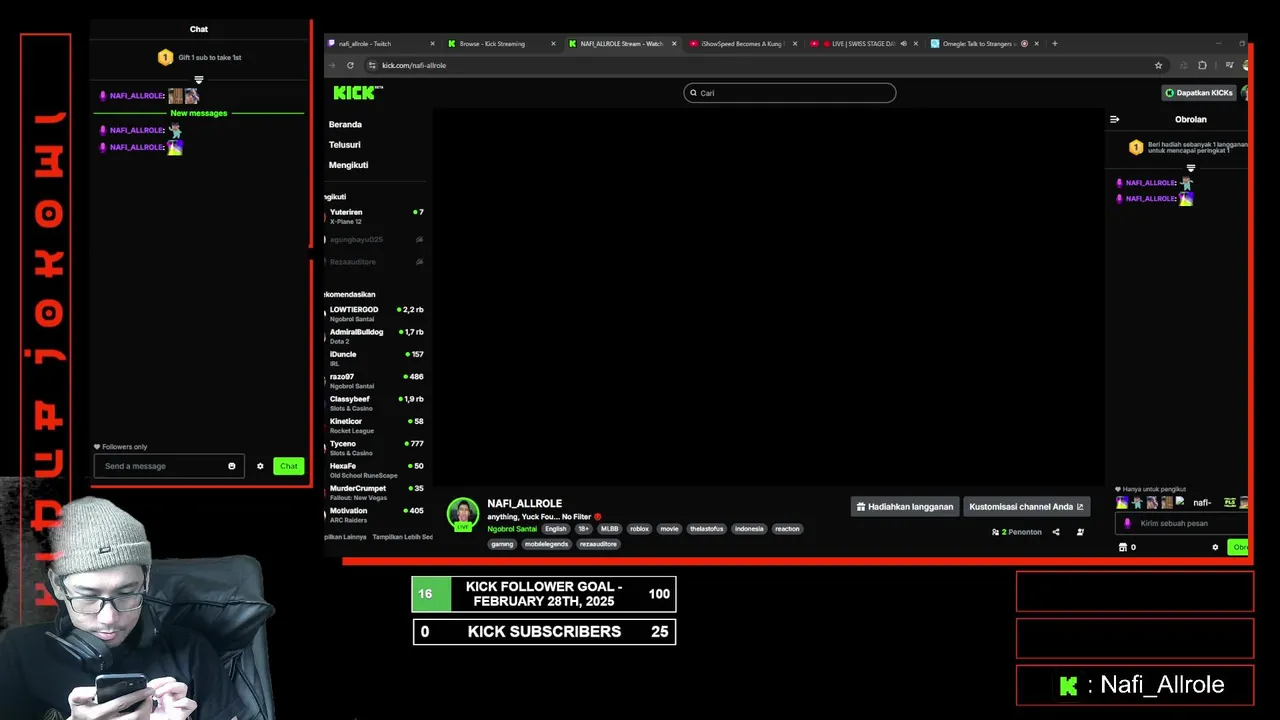1280x720 pixels.
Task: Bookmark this page with the star icon
Action: [x=1158, y=65]
